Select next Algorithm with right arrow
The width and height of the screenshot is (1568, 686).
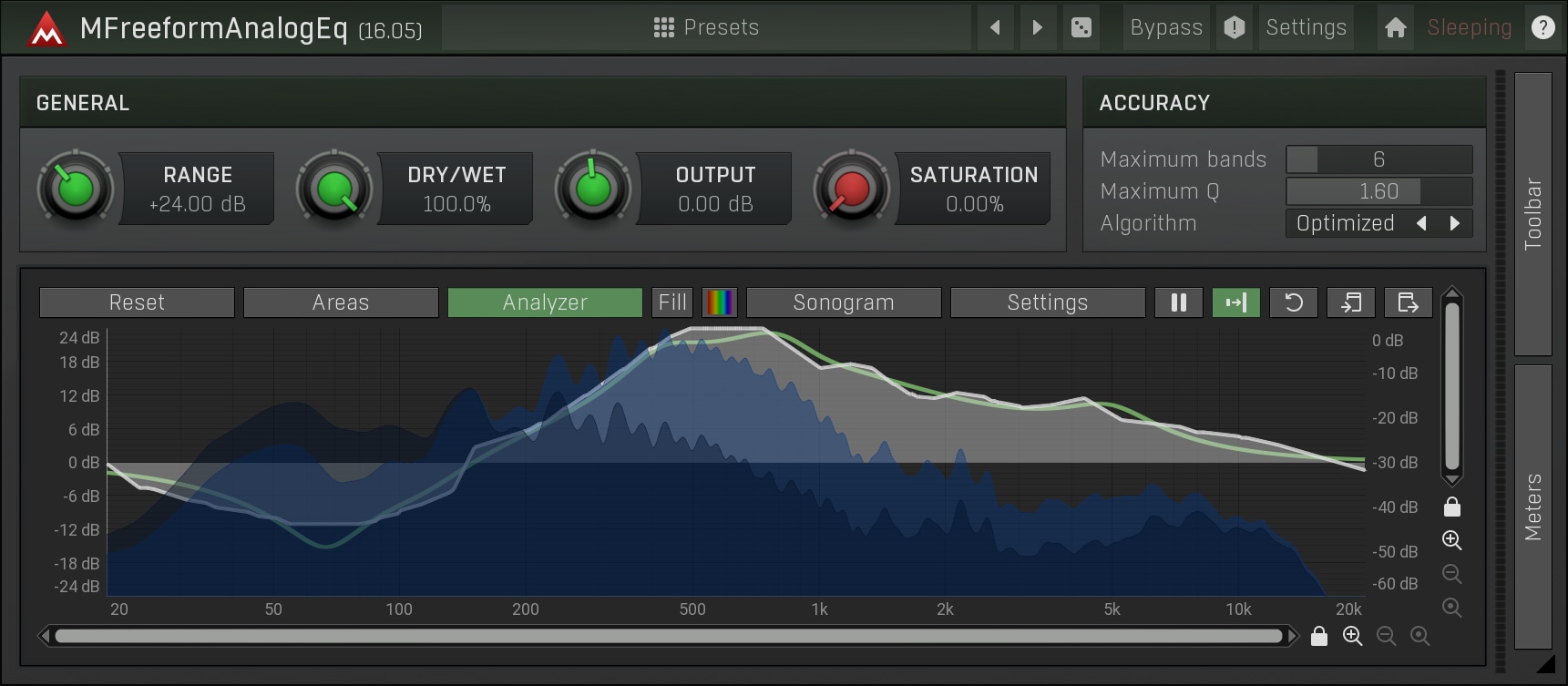[x=1454, y=223]
